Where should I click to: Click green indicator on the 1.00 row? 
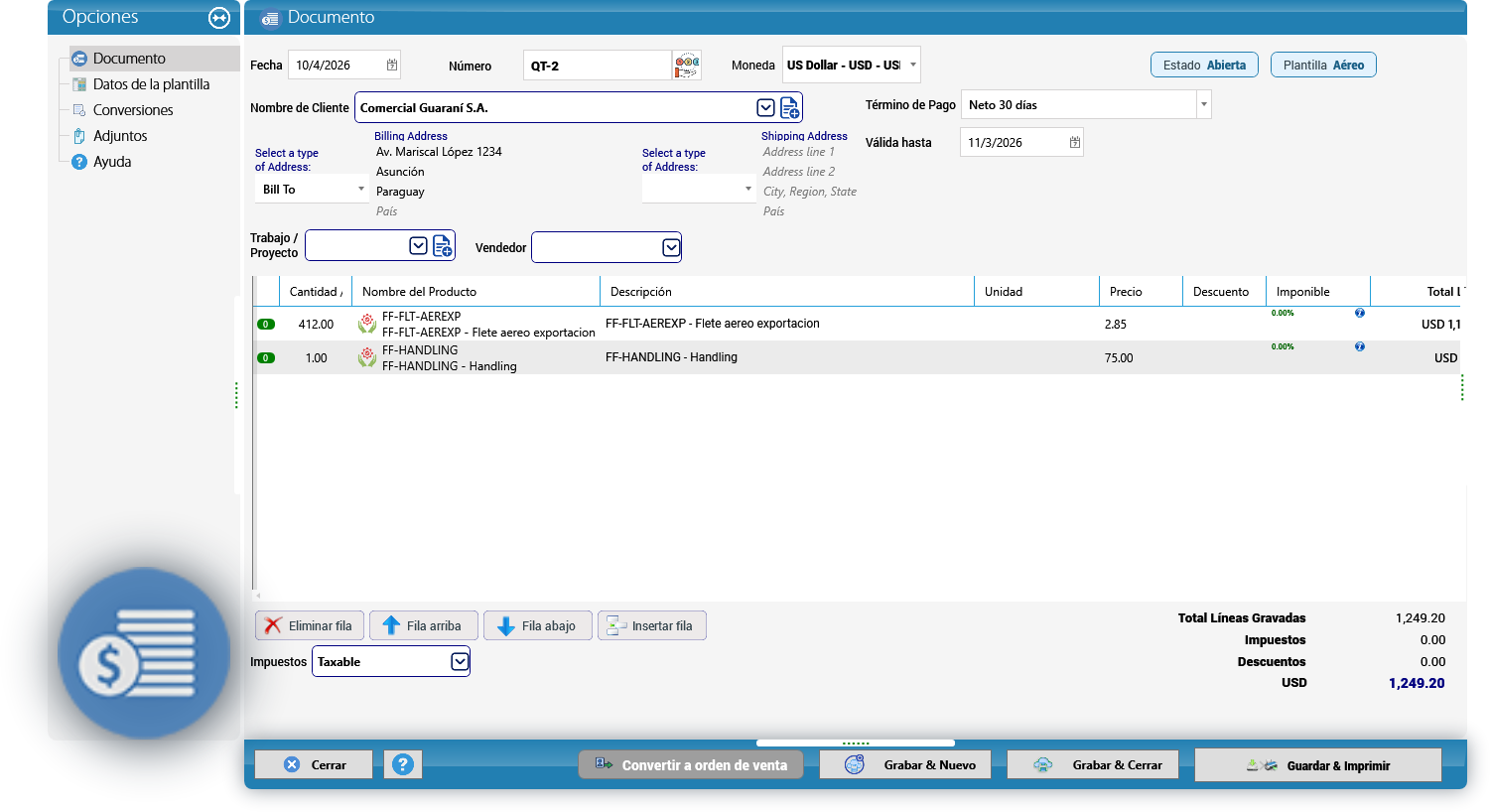266,358
